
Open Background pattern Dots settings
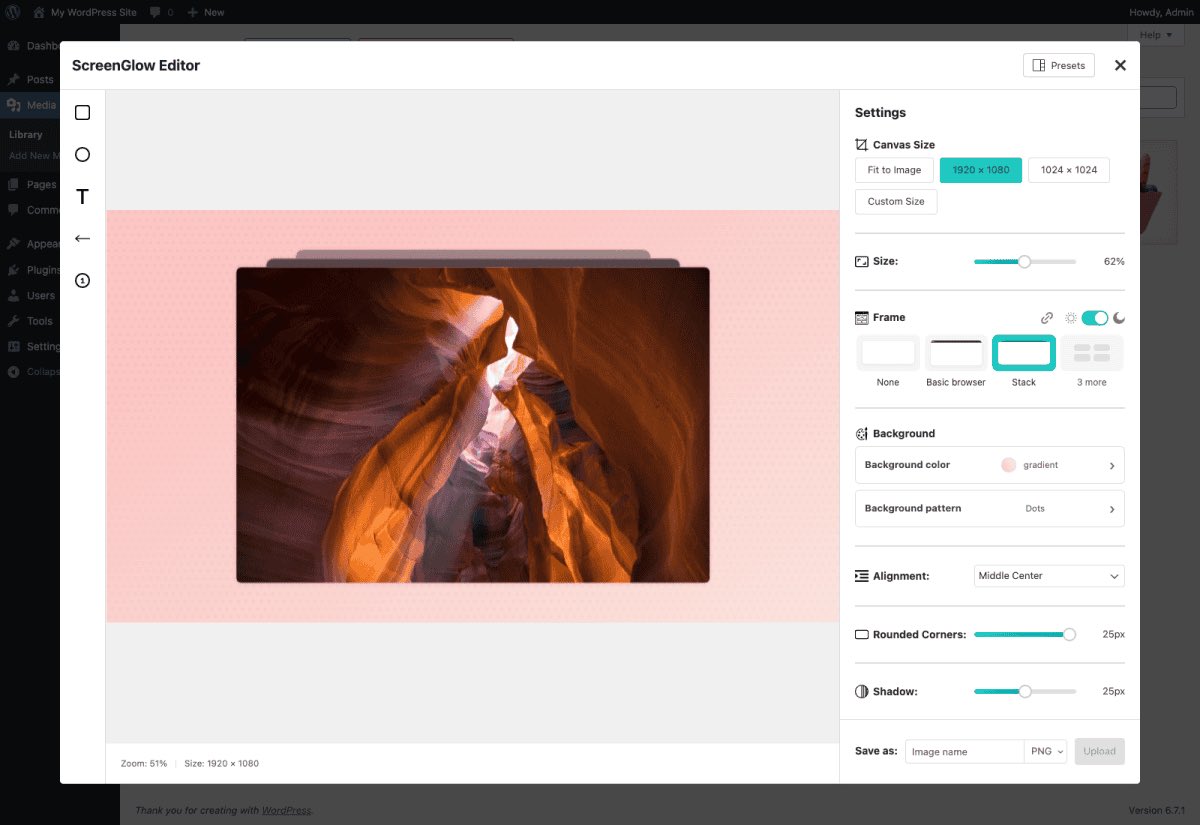(x=990, y=509)
